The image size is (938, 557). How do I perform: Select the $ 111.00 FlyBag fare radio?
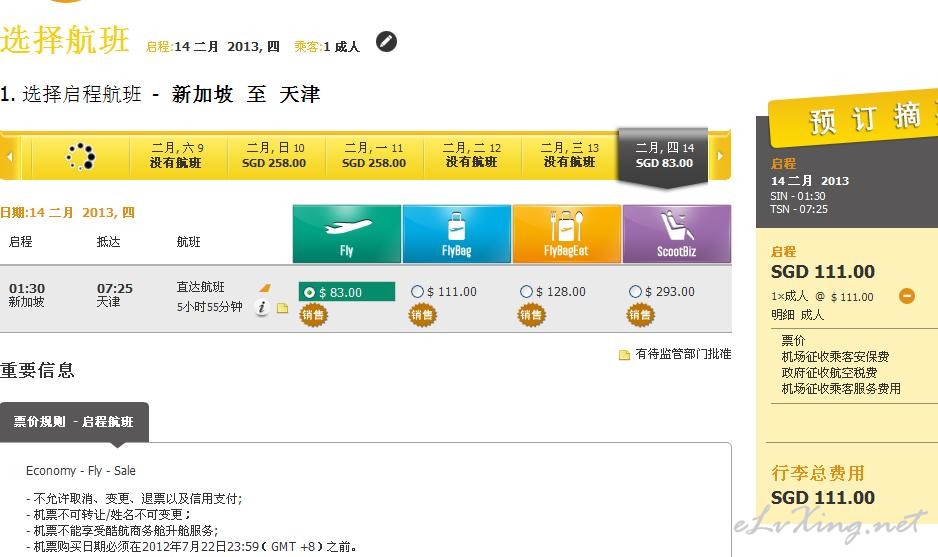(x=417, y=291)
